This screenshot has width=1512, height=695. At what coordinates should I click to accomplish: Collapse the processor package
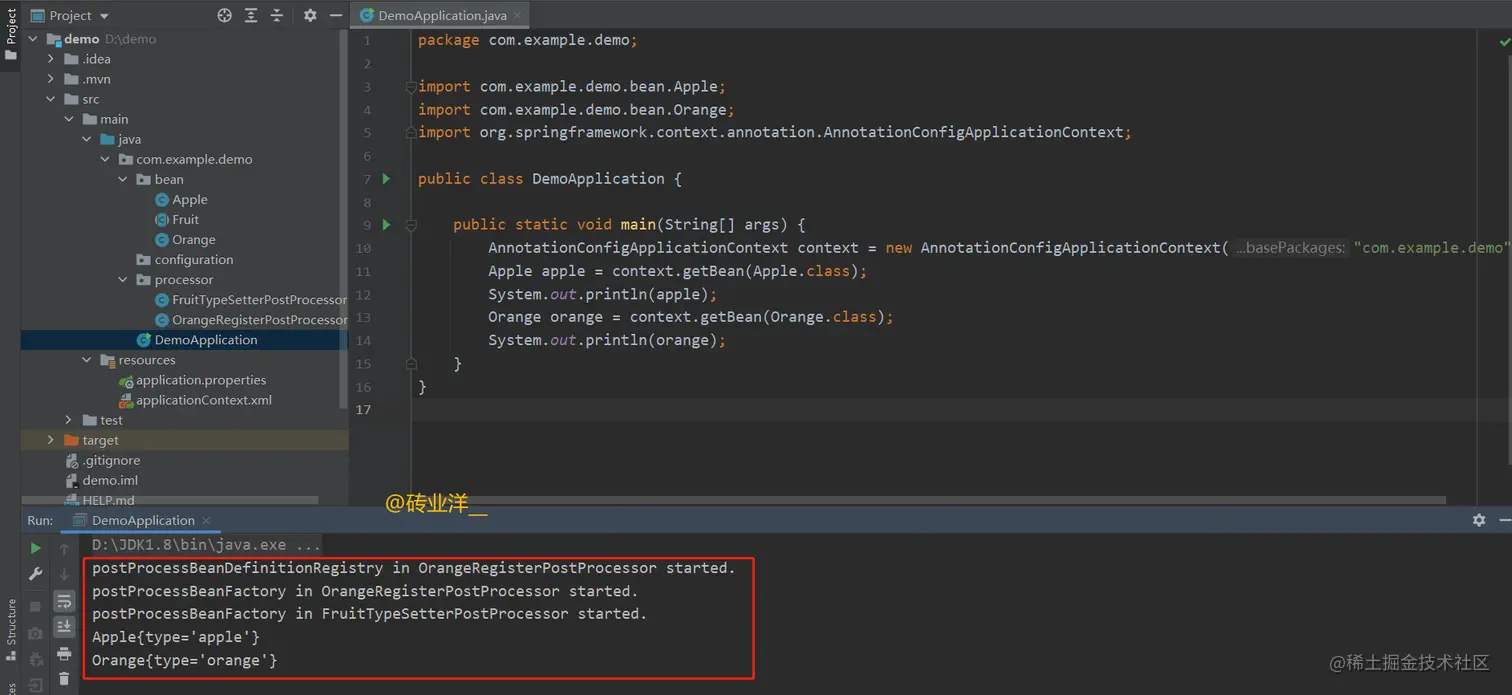[x=123, y=279]
